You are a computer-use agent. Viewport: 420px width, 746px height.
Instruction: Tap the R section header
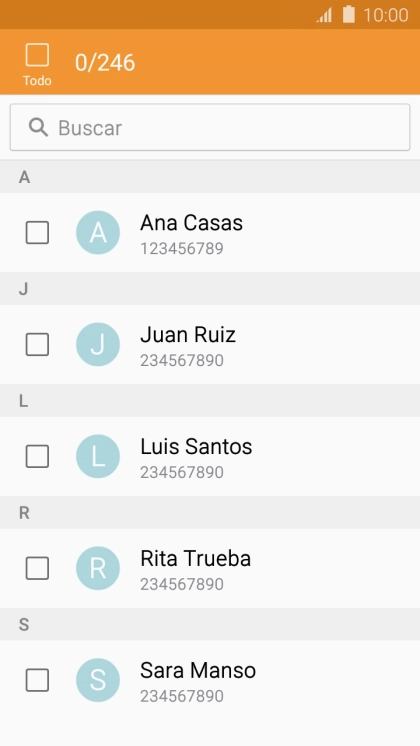pos(210,512)
